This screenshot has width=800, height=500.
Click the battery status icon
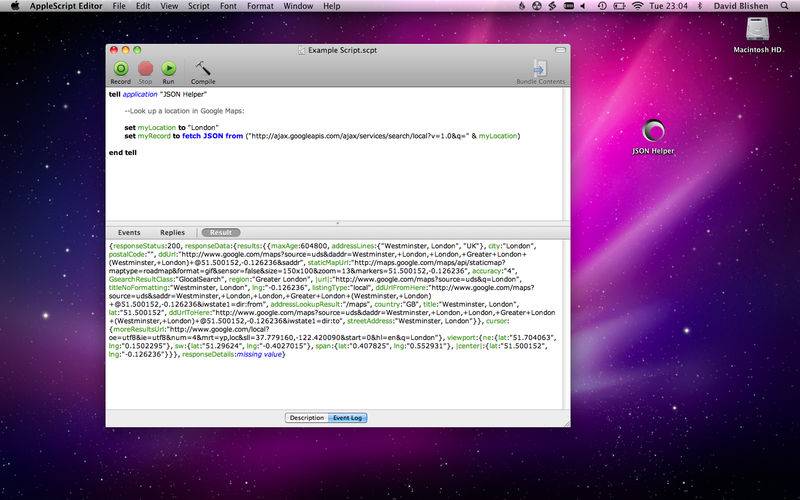point(619,6)
